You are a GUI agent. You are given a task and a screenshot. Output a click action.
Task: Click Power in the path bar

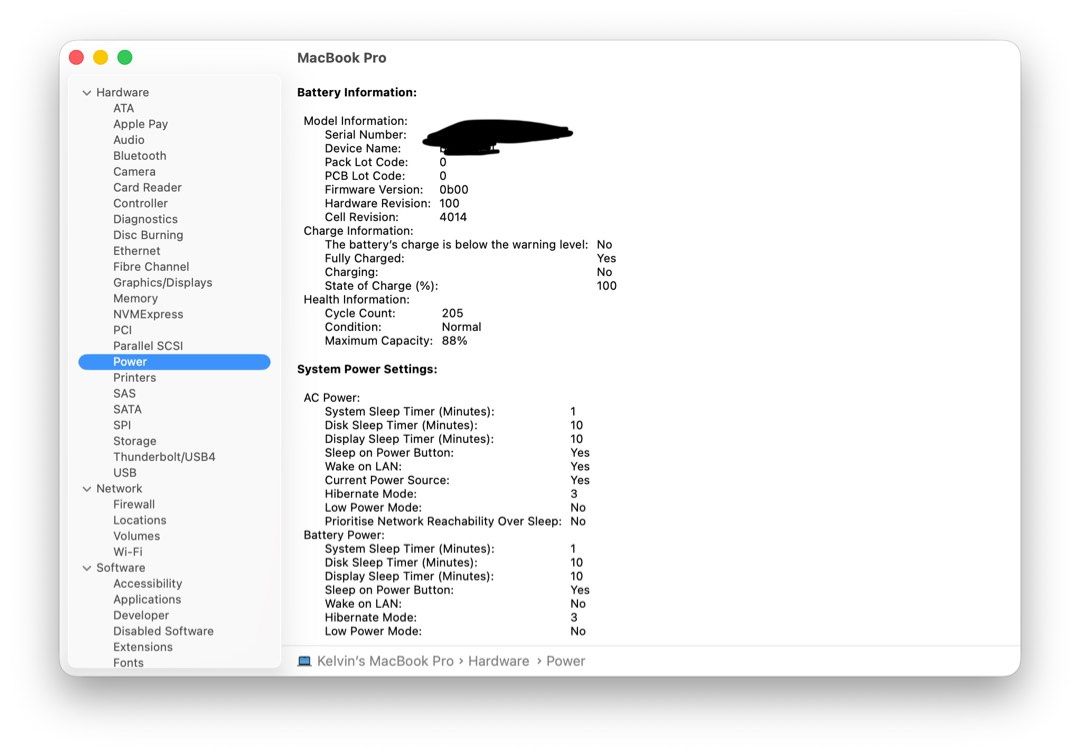coord(565,661)
